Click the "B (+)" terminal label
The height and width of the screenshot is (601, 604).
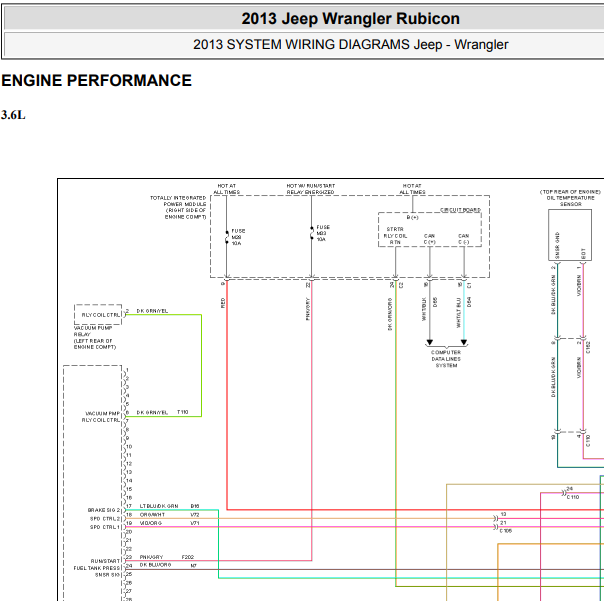click(412, 218)
